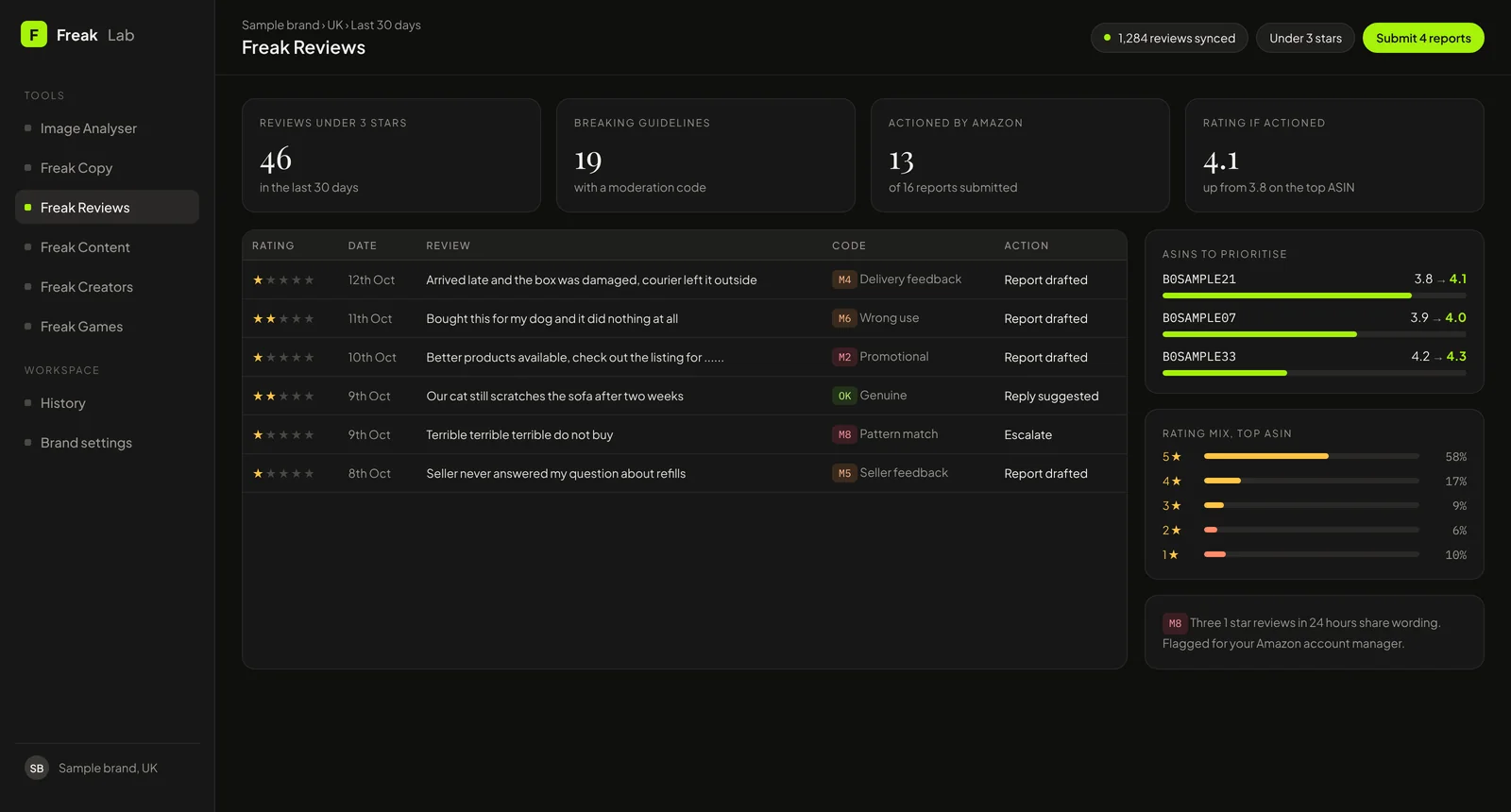Image resolution: width=1511 pixels, height=812 pixels.
Task: Click the M4 code badge
Action: pos(844,279)
